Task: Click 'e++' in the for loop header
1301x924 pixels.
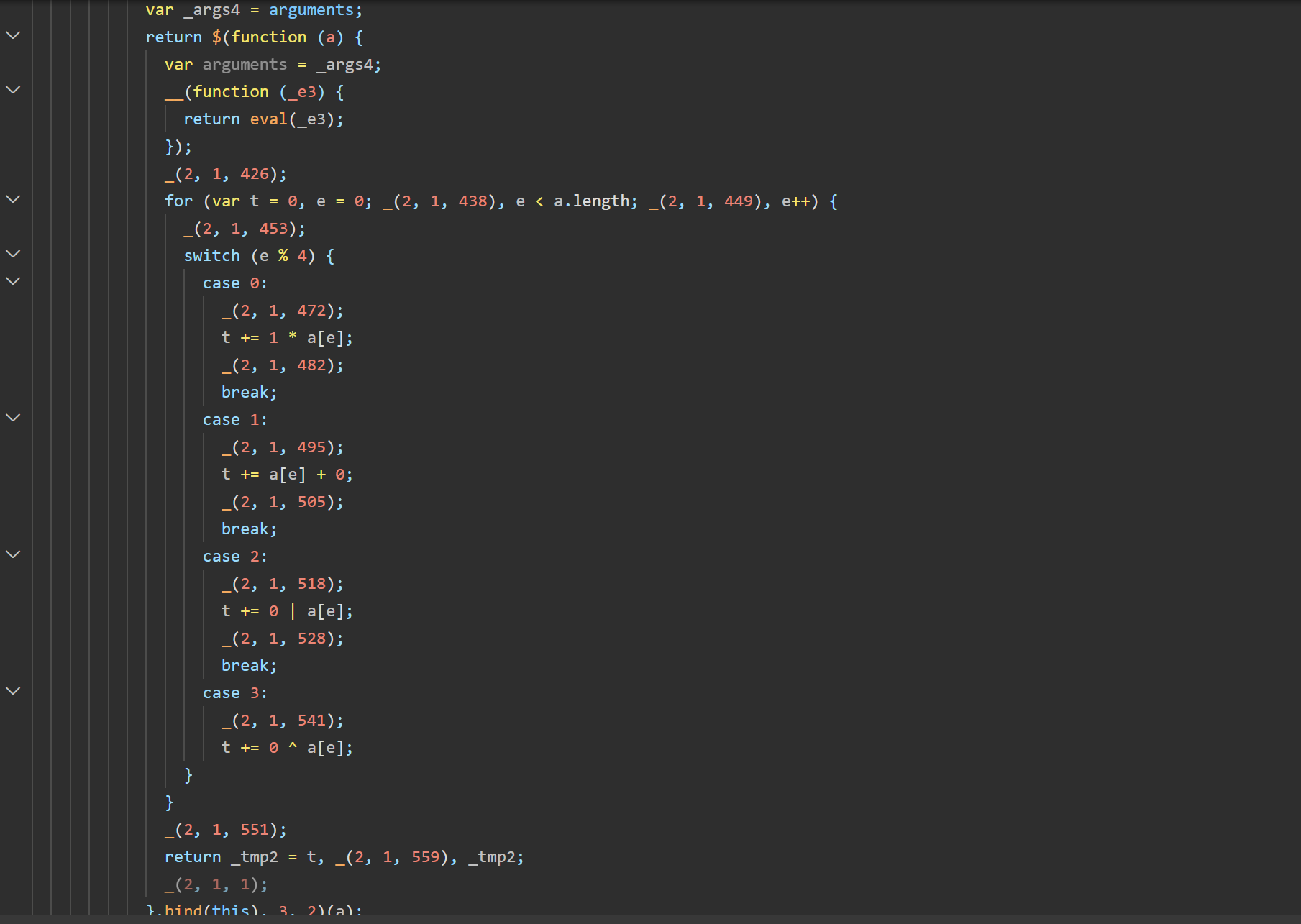Action: (x=796, y=201)
